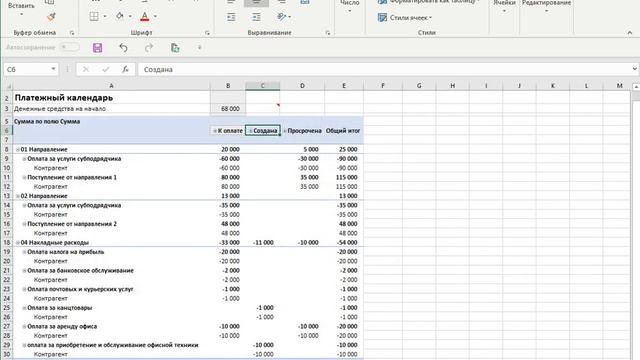The width and height of the screenshot is (640, 360).
Task: Select the -11 000 cell in Создана column
Action: tap(263, 242)
